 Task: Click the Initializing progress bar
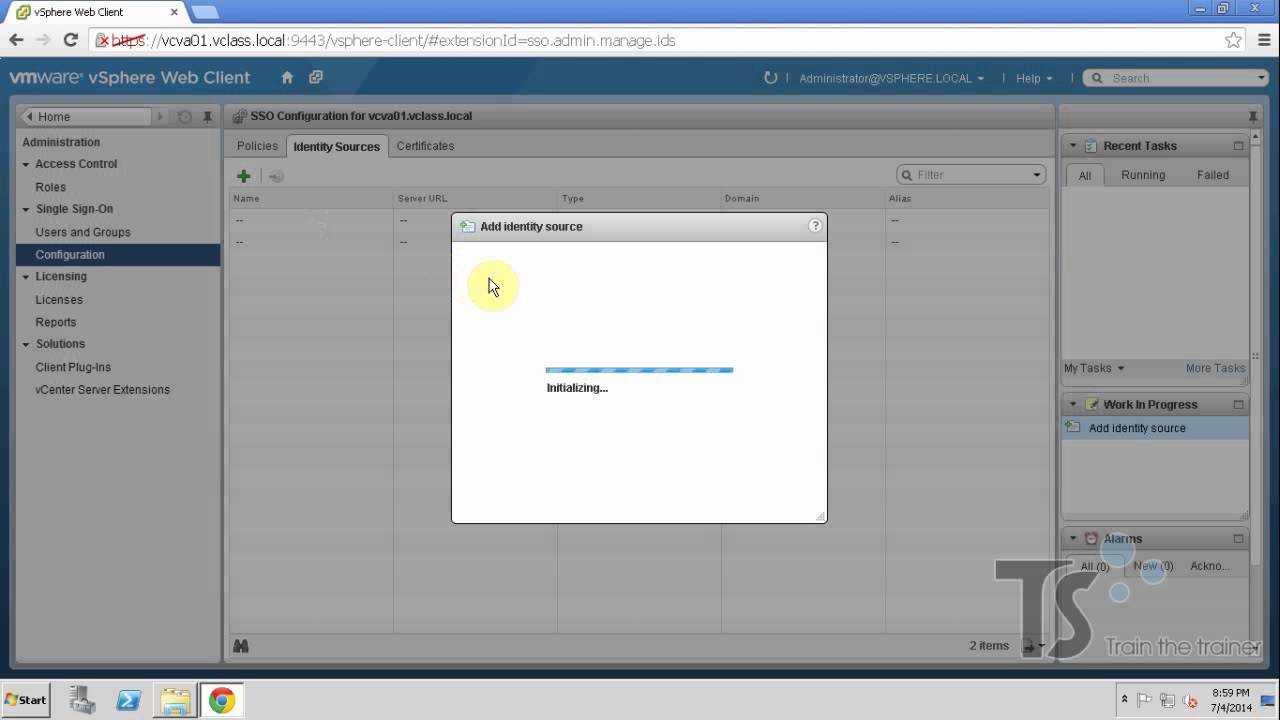tap(639, 370)
